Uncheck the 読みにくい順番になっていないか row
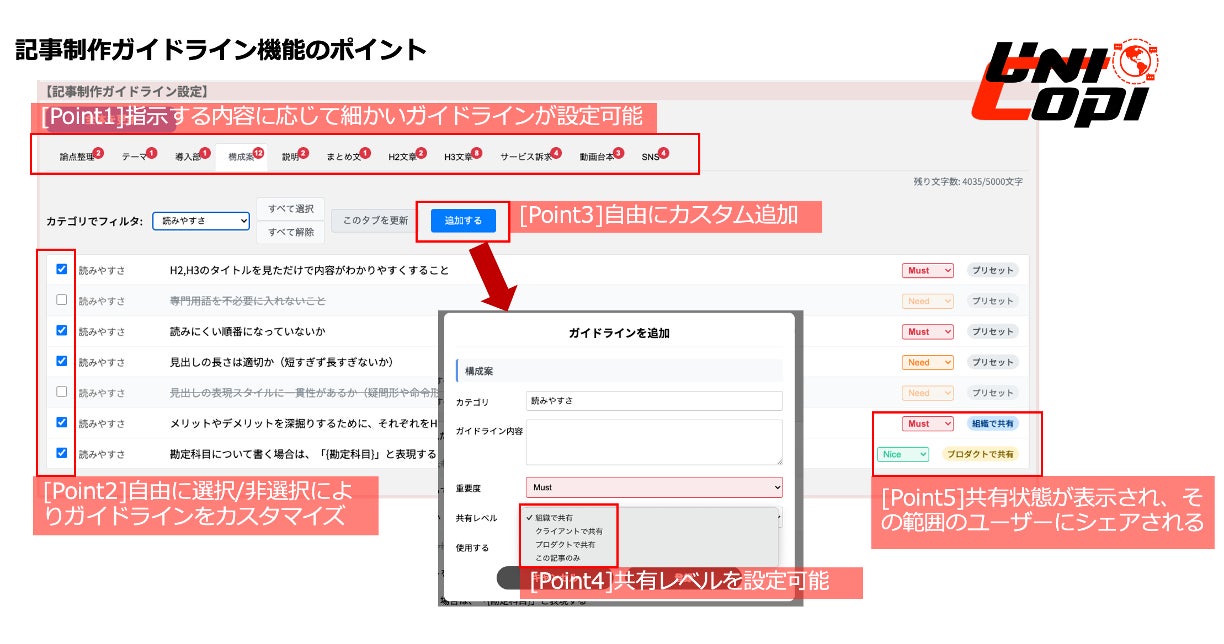Image resolution: width=1224 pixels, height=644 pixels. (x=61, y=330)
